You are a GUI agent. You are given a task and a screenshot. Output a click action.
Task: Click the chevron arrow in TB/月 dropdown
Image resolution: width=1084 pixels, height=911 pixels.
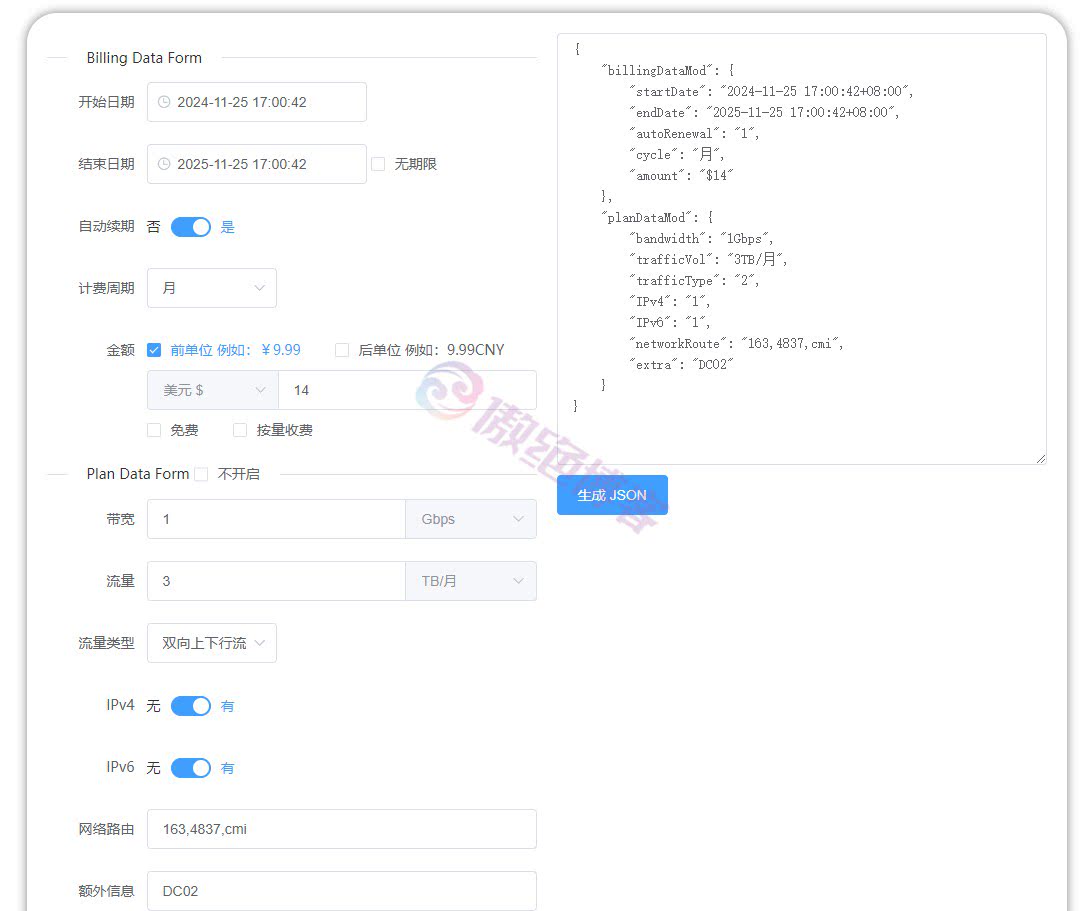click(518, 581)
